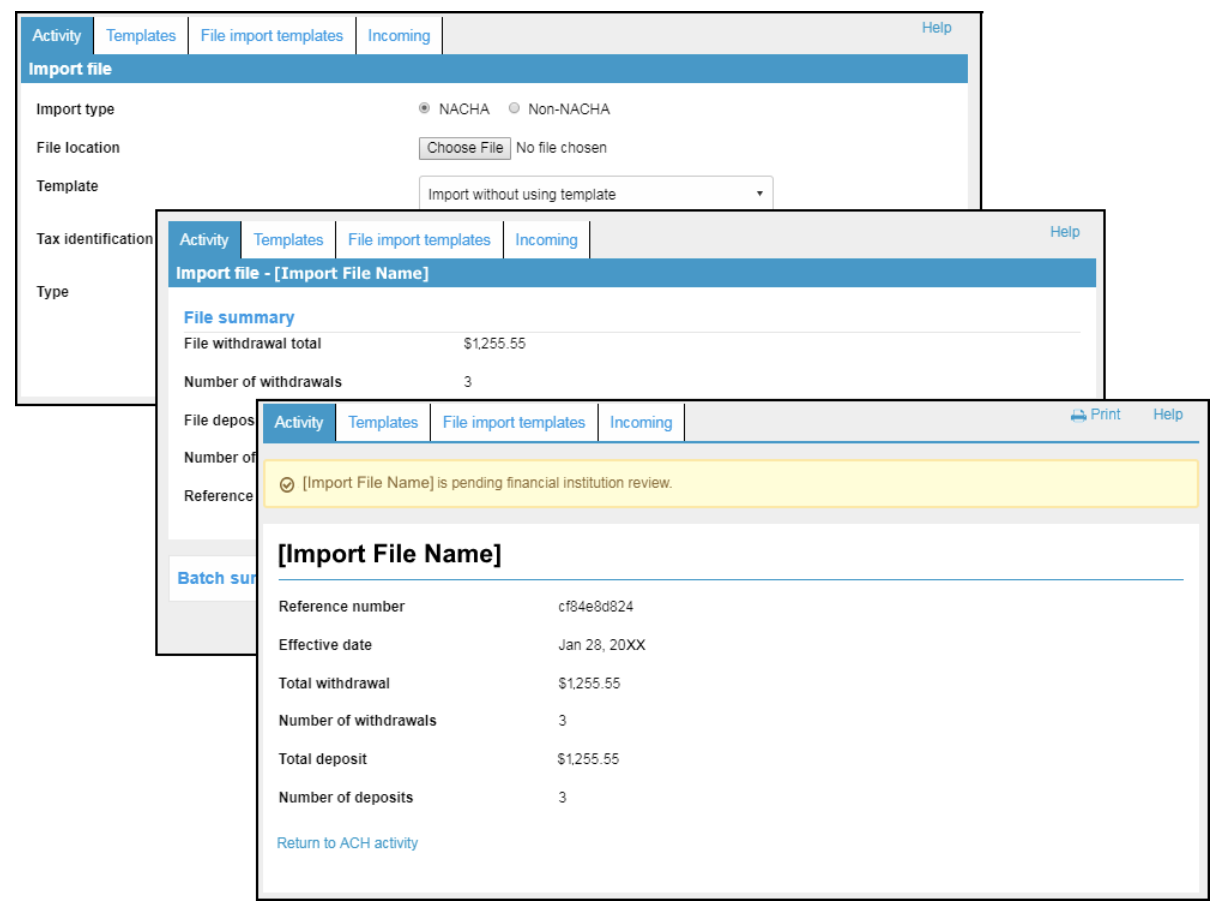The height and width of the screenshot is (912, 1218).
Task: Click the reference number cf84e8d824
Action: pyautogui.click(x=596, y=607)
